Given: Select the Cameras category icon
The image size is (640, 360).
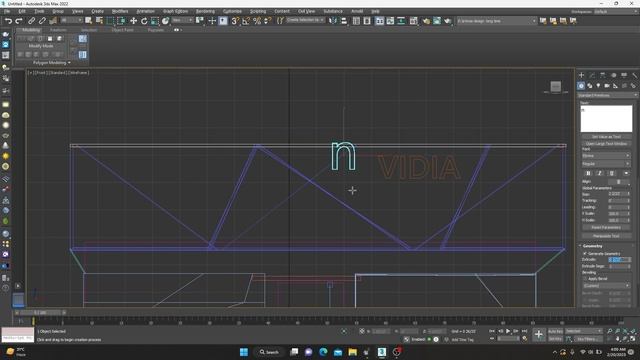Looking at the screenshot, I should pyautogui.click(x=607, y=86).
